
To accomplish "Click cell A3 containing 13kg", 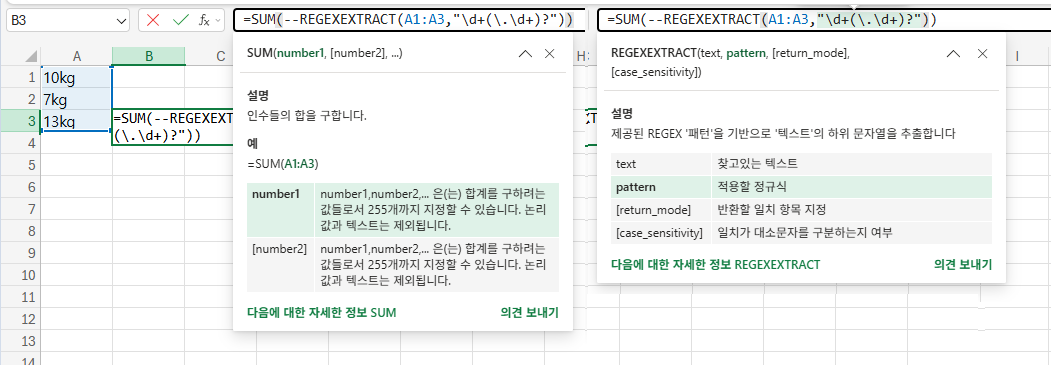I will [76, 121].
